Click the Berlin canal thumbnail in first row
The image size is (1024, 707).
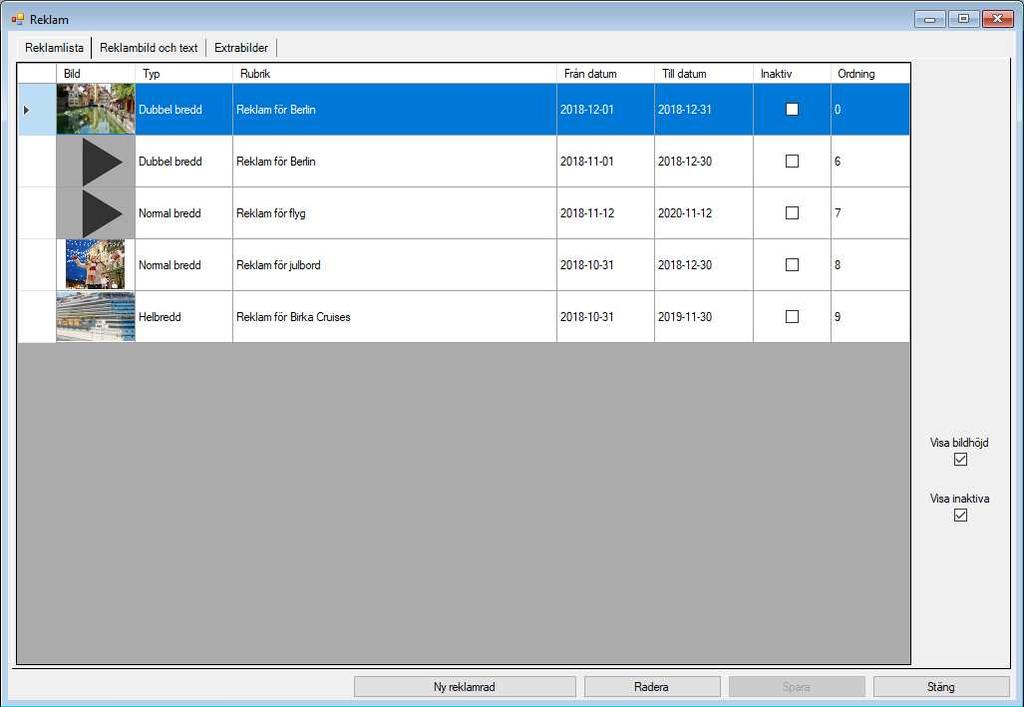click(x=96, y=109)
